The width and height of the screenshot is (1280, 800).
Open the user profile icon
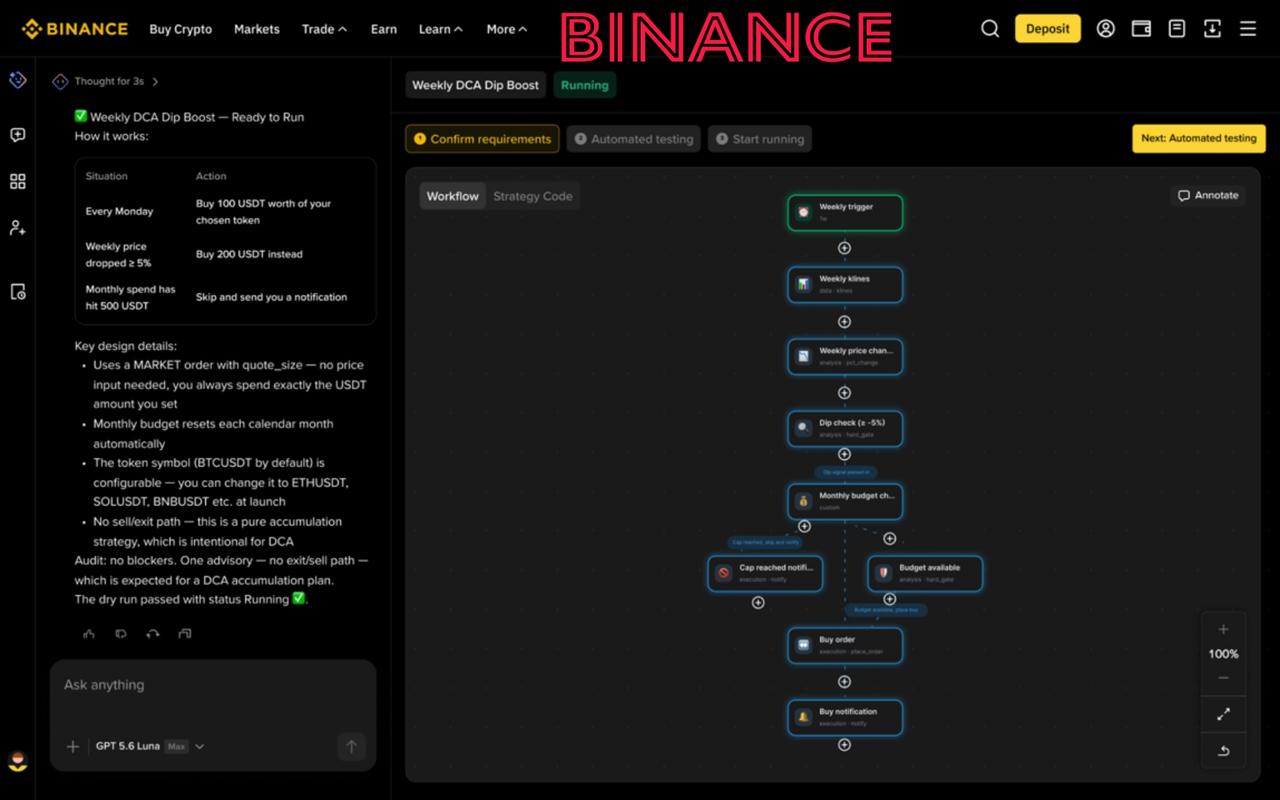click(1105, 29)
